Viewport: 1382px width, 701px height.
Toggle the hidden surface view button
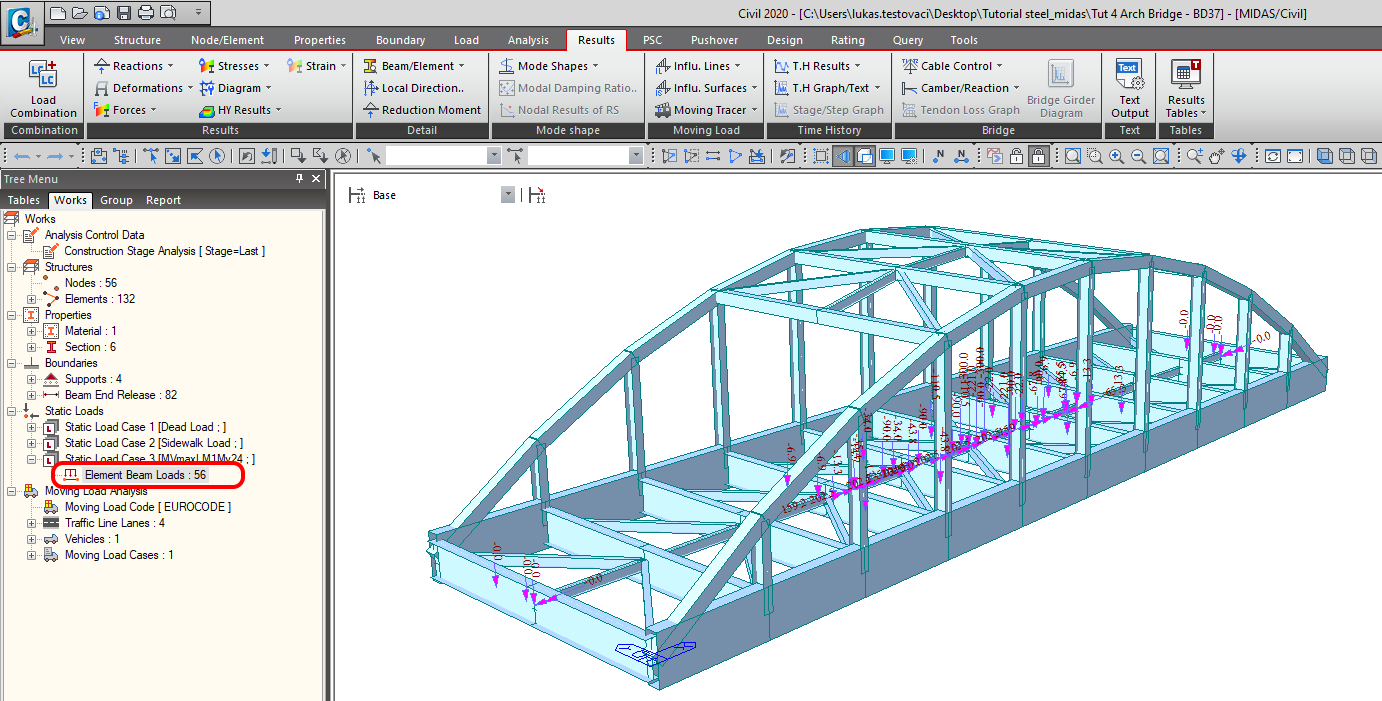864,156
